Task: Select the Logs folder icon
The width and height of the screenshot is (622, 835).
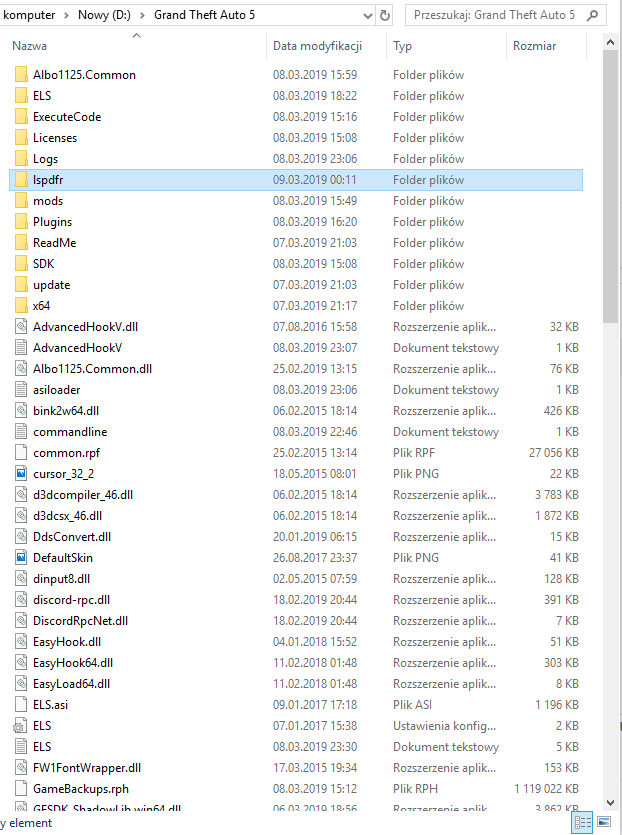Action: click(x=21, y=159)
